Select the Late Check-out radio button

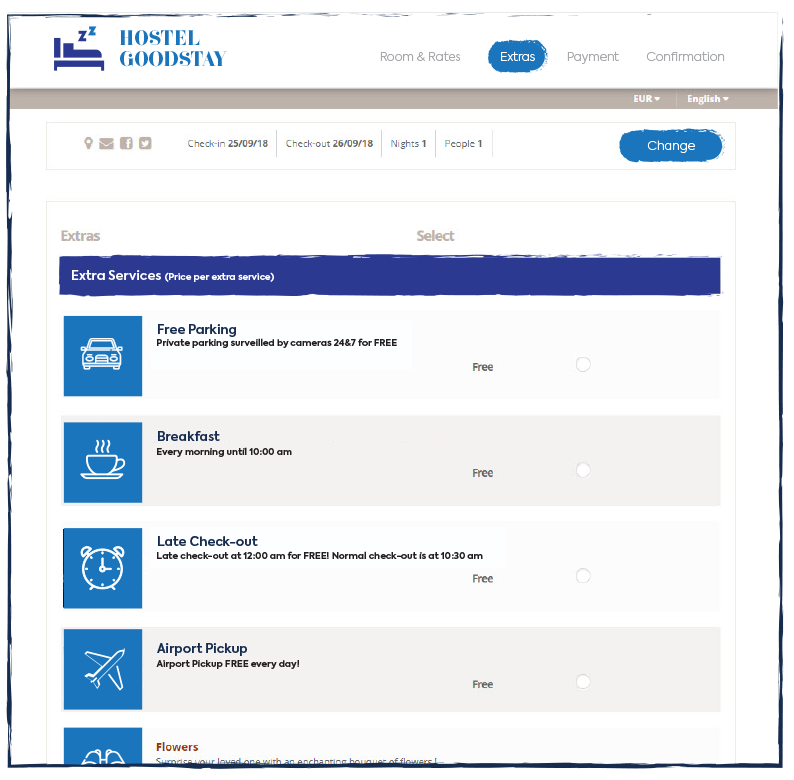[x=583, y=576]
